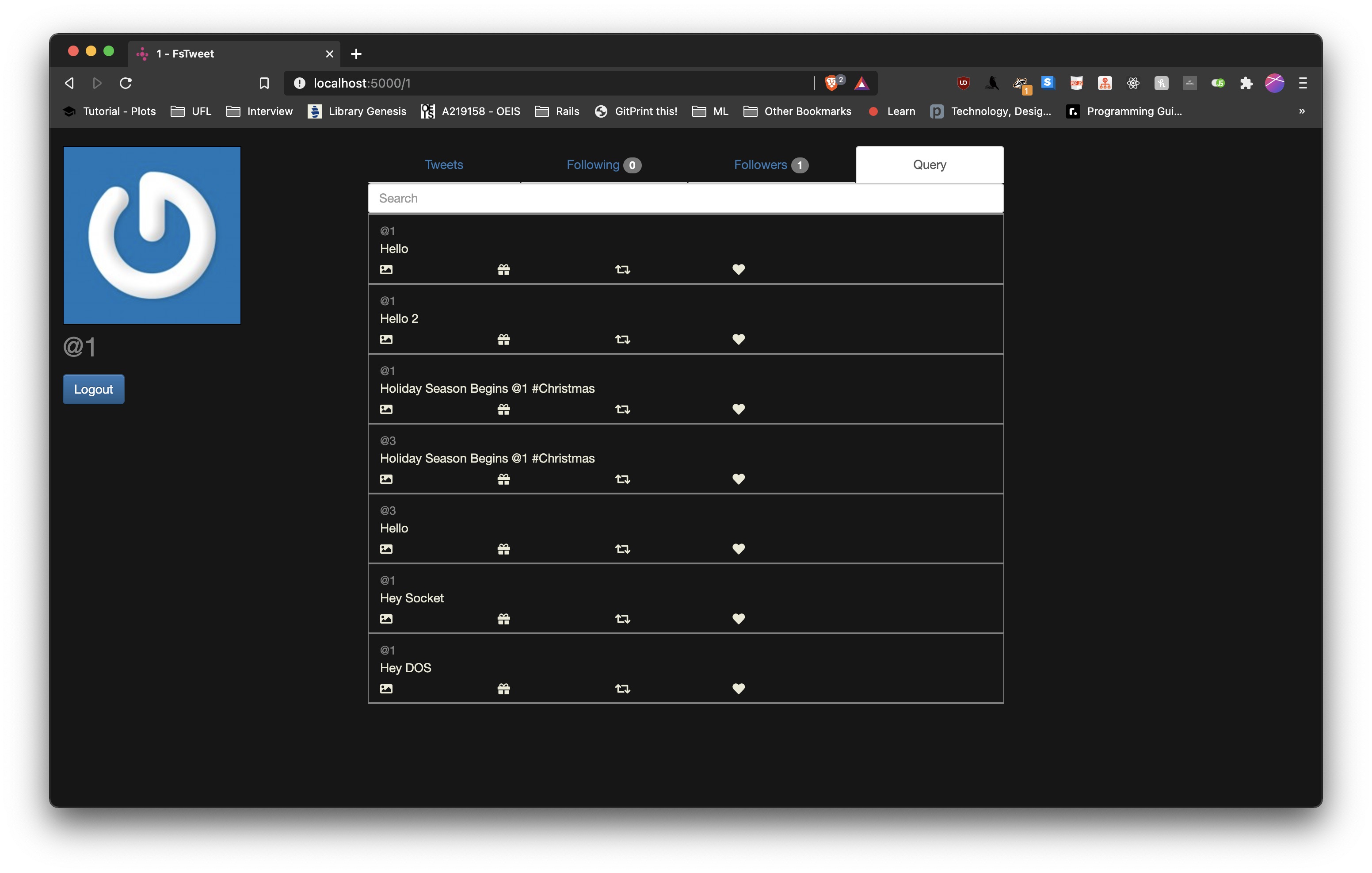This screenshot has height=873, width=1372.
Task: Click gift icon on @3's "Hello" tweet
Action: pos(504,549)
